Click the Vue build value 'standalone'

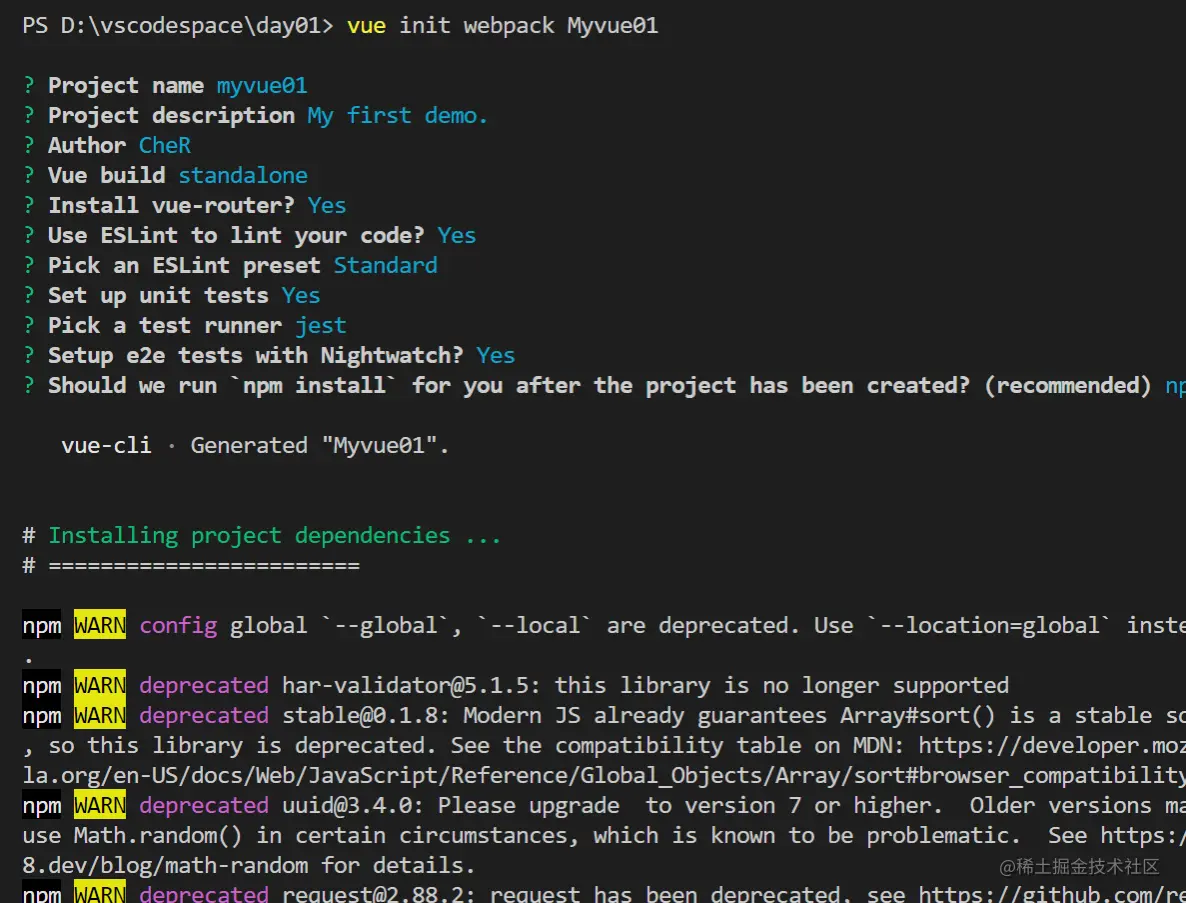(243, 175)
